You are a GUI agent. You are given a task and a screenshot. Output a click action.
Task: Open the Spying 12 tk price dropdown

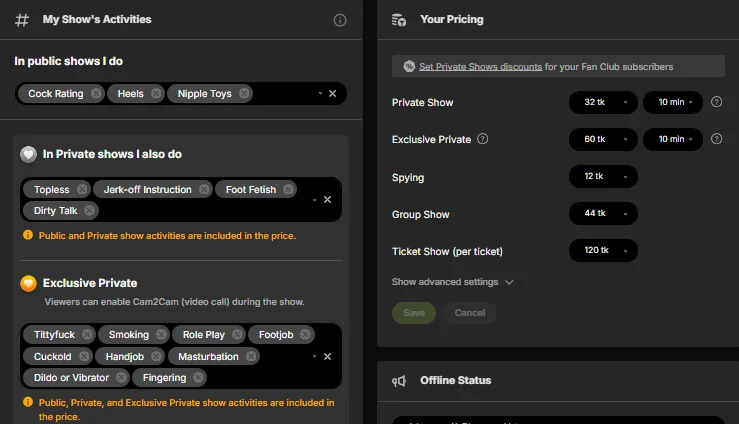603,177
